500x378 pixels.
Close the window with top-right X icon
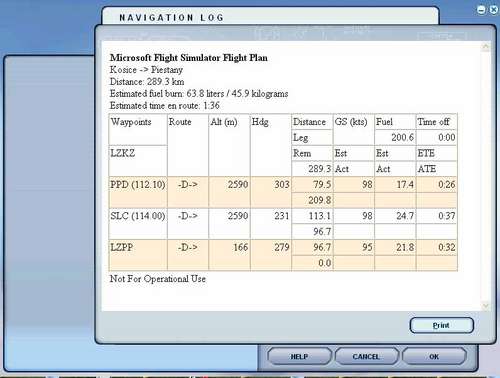(x=494, y=10)
